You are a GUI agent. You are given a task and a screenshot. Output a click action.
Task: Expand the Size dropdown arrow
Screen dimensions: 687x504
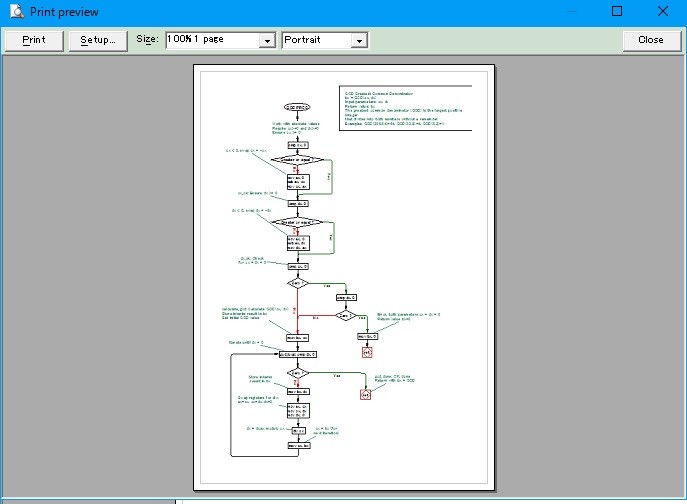click(x=267, y=41)
